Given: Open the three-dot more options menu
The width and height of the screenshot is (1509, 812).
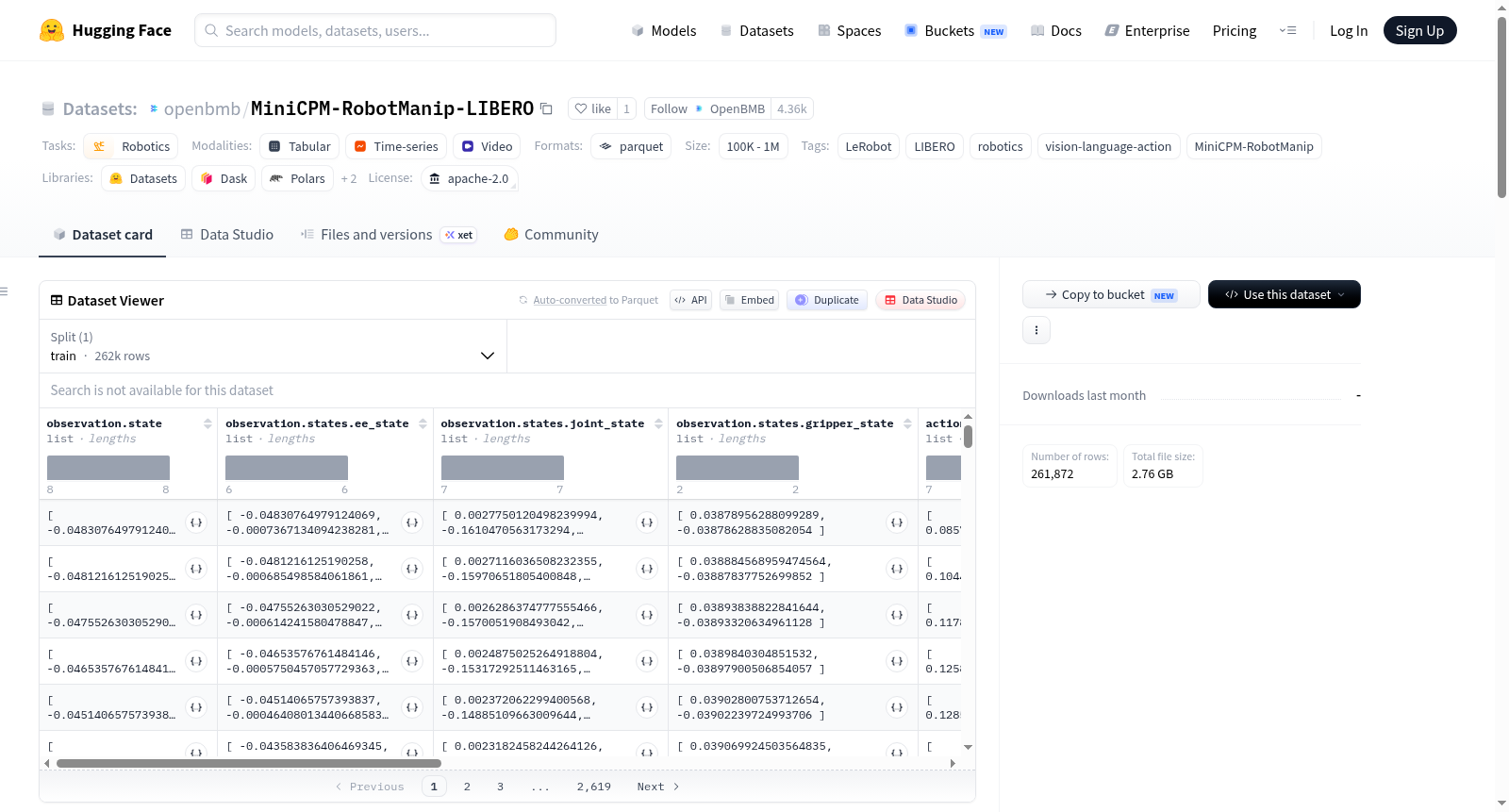Looking at the screenshot, I should tap(1036, 330).
